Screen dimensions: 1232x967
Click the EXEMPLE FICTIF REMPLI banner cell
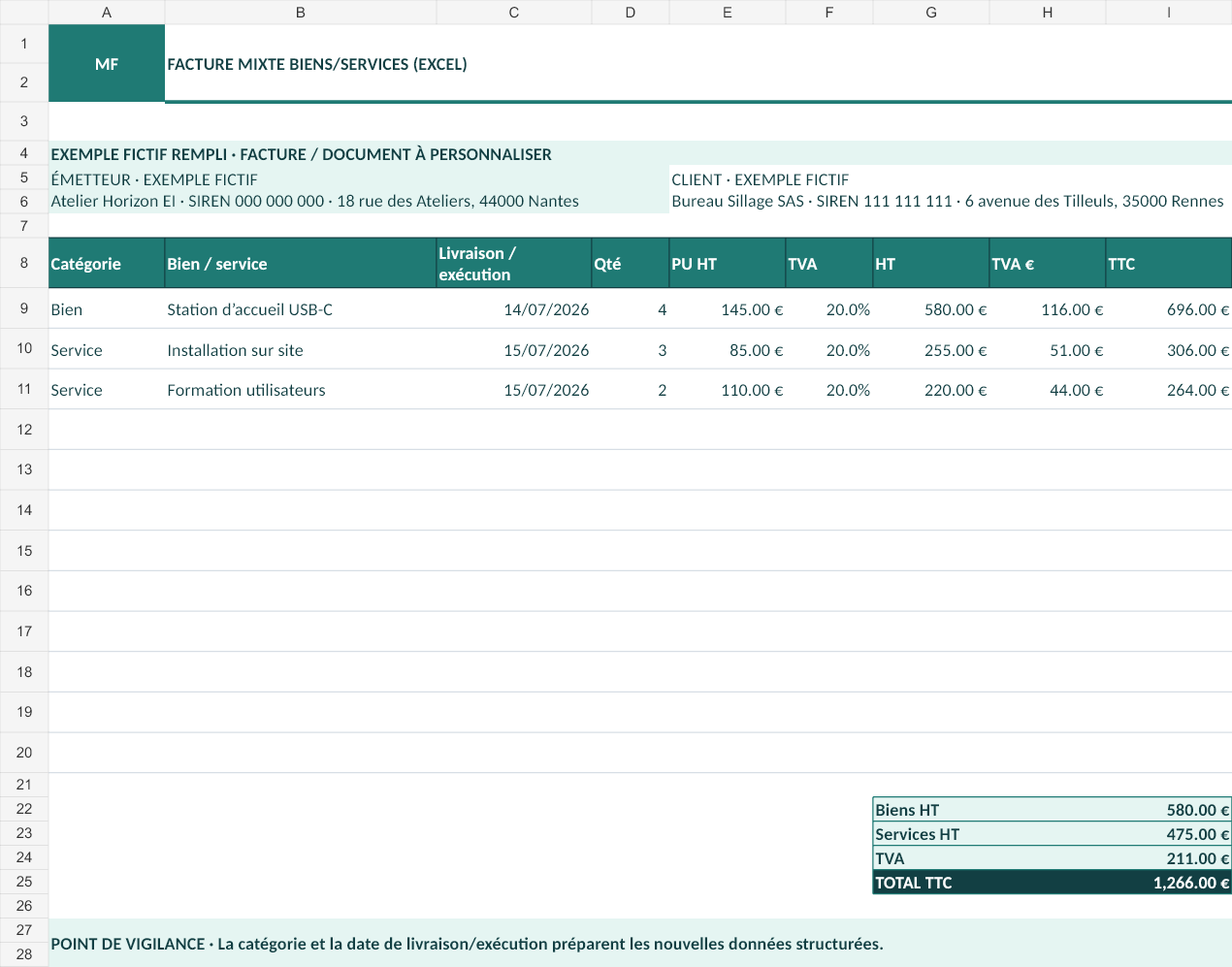pyautogui.click(x=640, y=153)
